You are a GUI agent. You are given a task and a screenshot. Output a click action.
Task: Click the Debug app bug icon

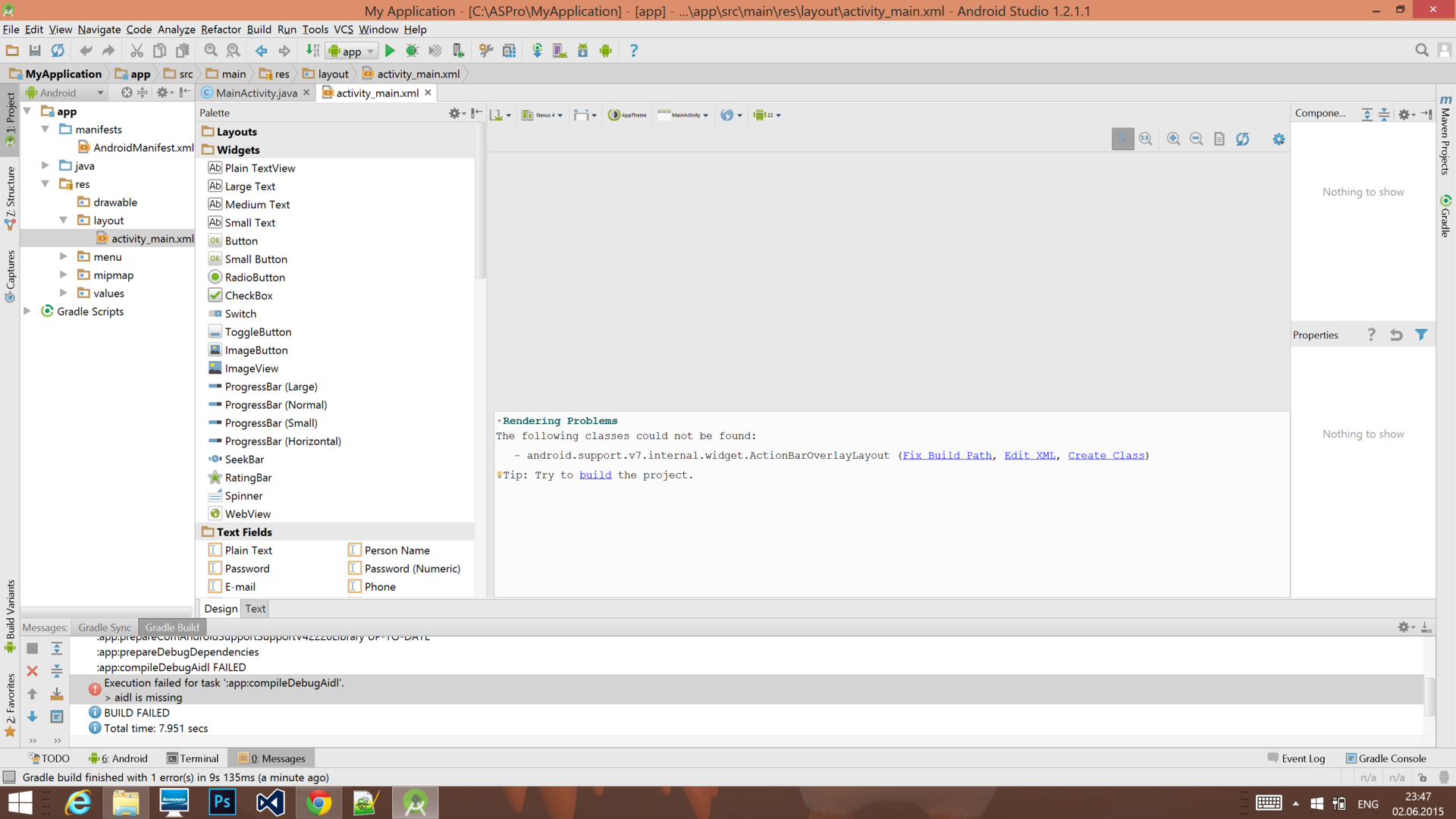tap(412, 51)
